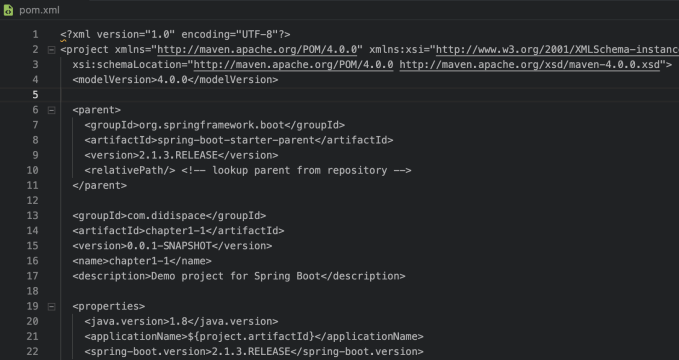Collapse the parent block fold marker
679x360 pixels.
51,110
